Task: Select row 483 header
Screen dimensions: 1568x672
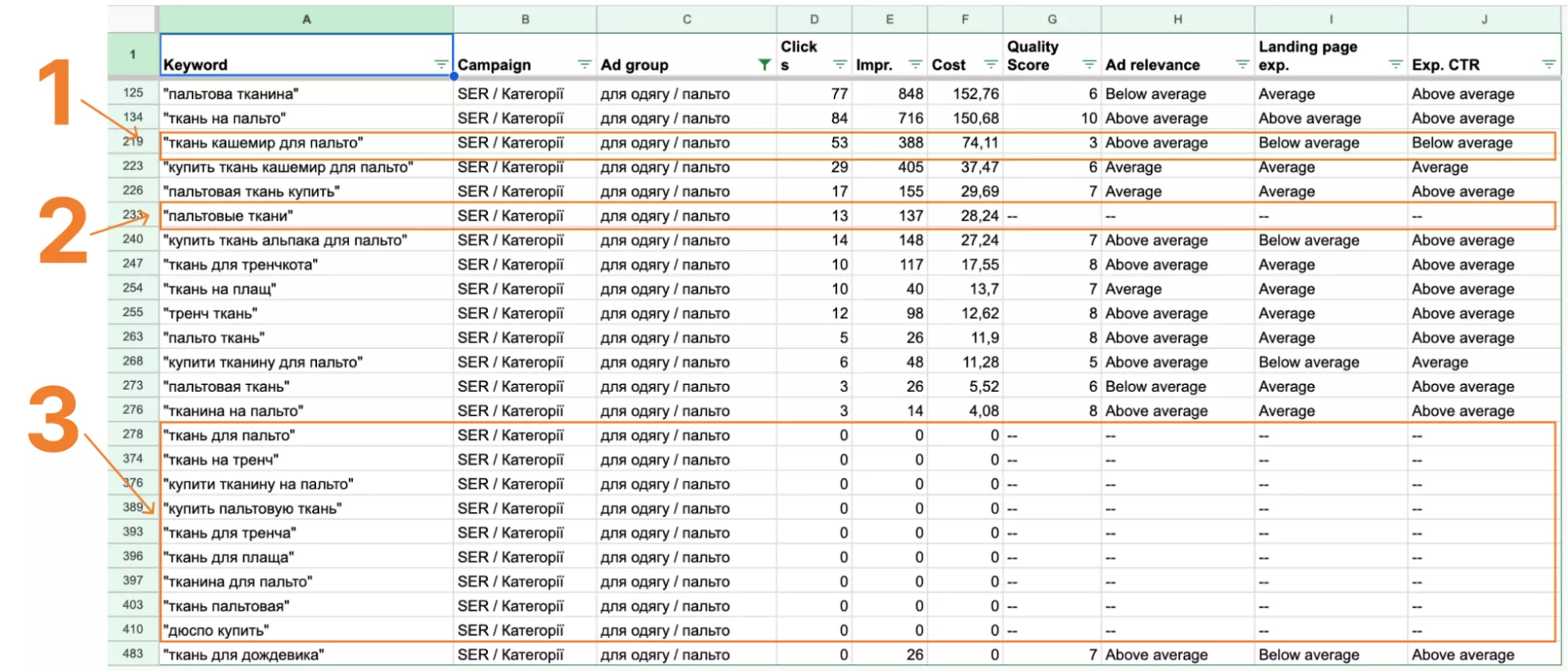Action: coord(133,654)
